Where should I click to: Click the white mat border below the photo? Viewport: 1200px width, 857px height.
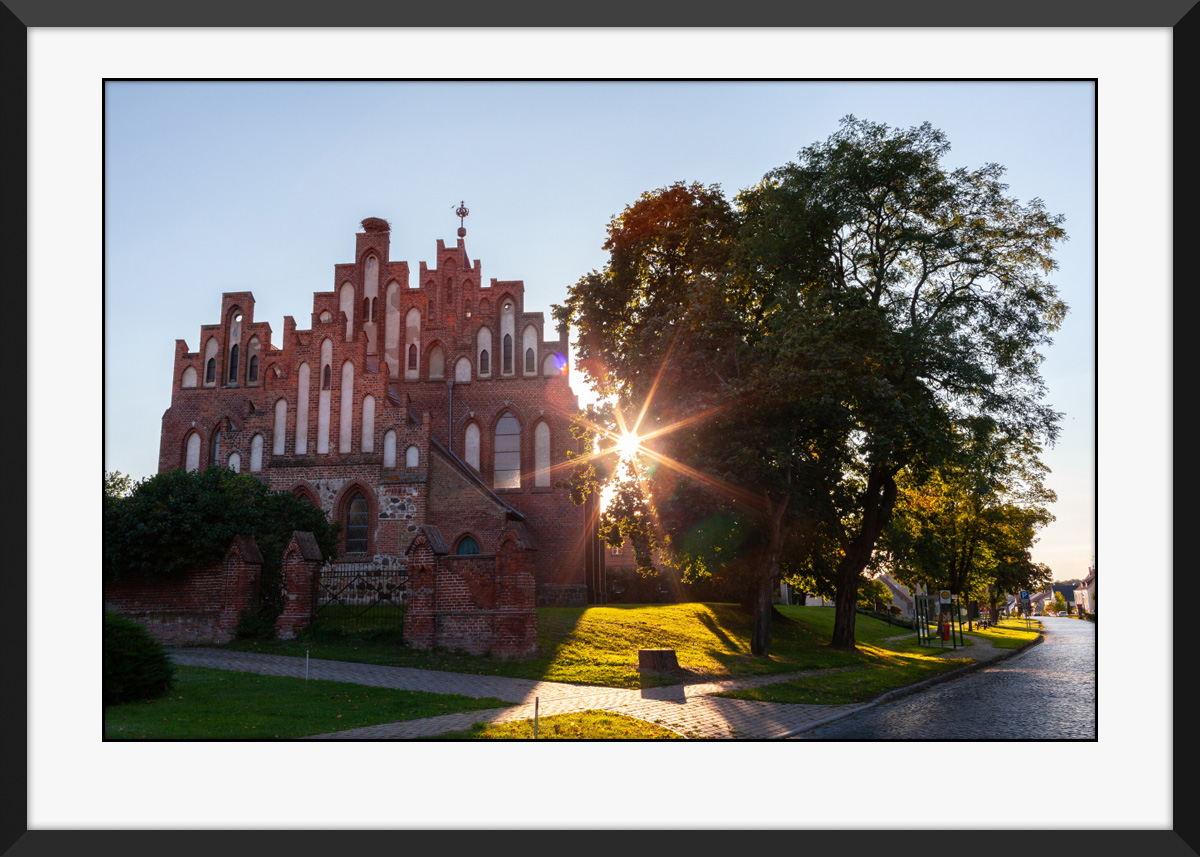600,783
